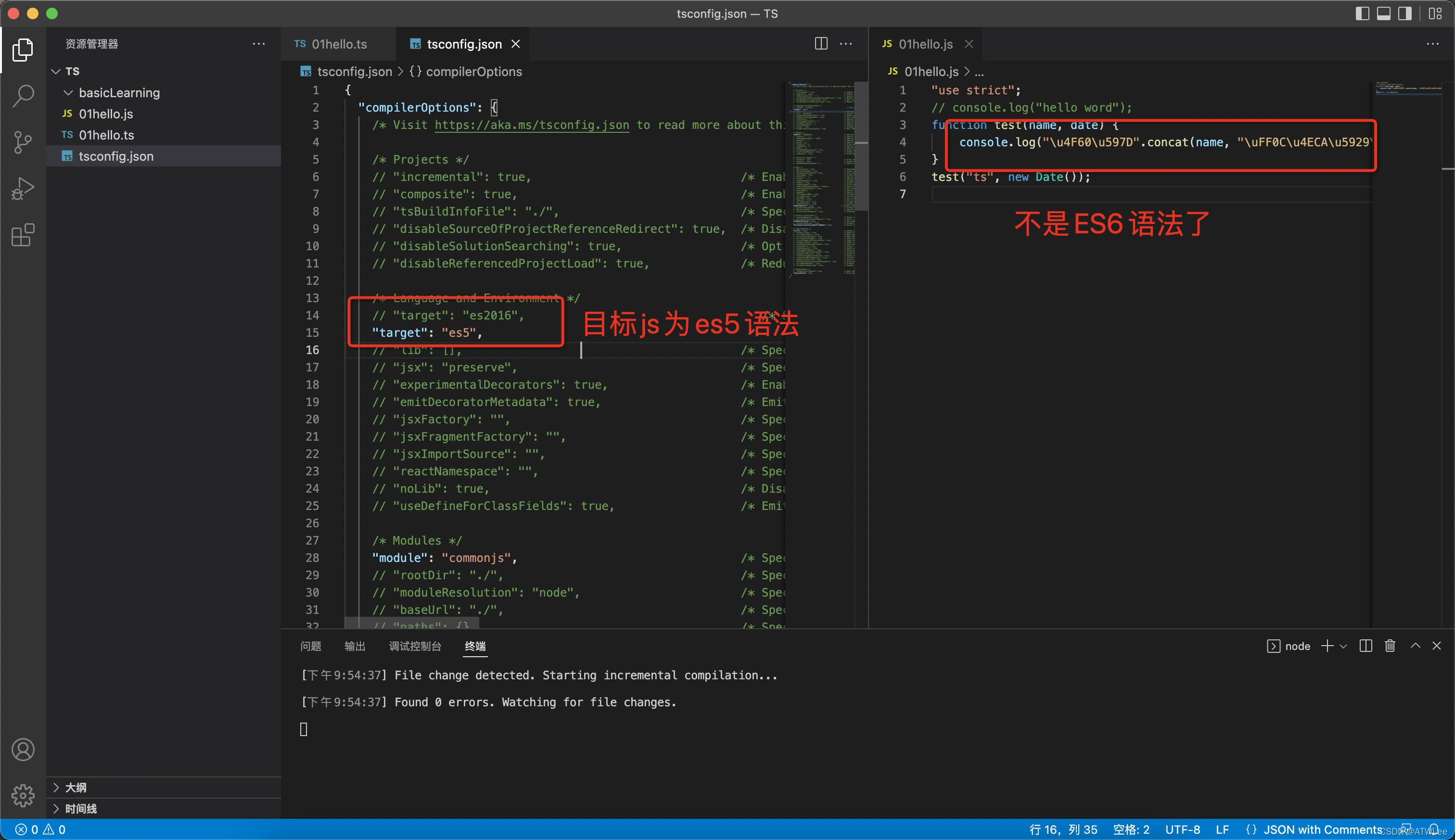This screenshot has height=840, width=1455.
Task: Open the Extensions view
Action: tap(23, 235)
